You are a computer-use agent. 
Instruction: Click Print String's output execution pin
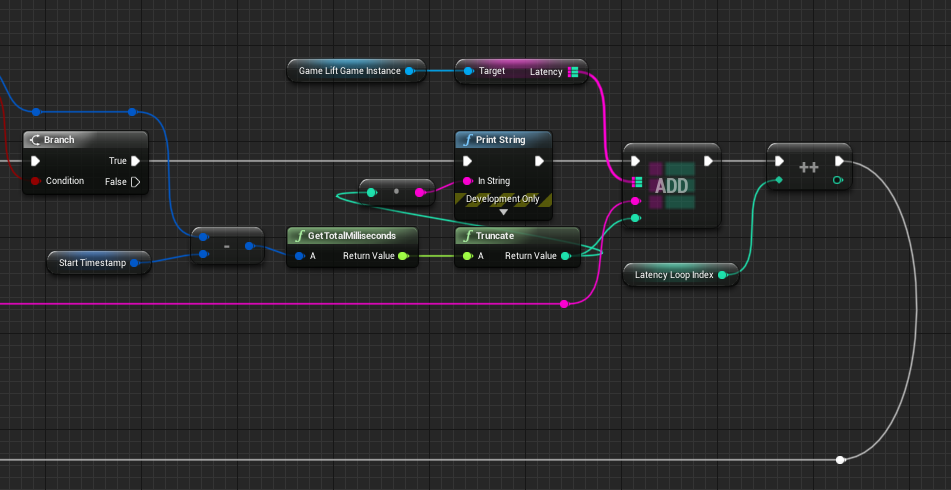(x=539, y=161)
